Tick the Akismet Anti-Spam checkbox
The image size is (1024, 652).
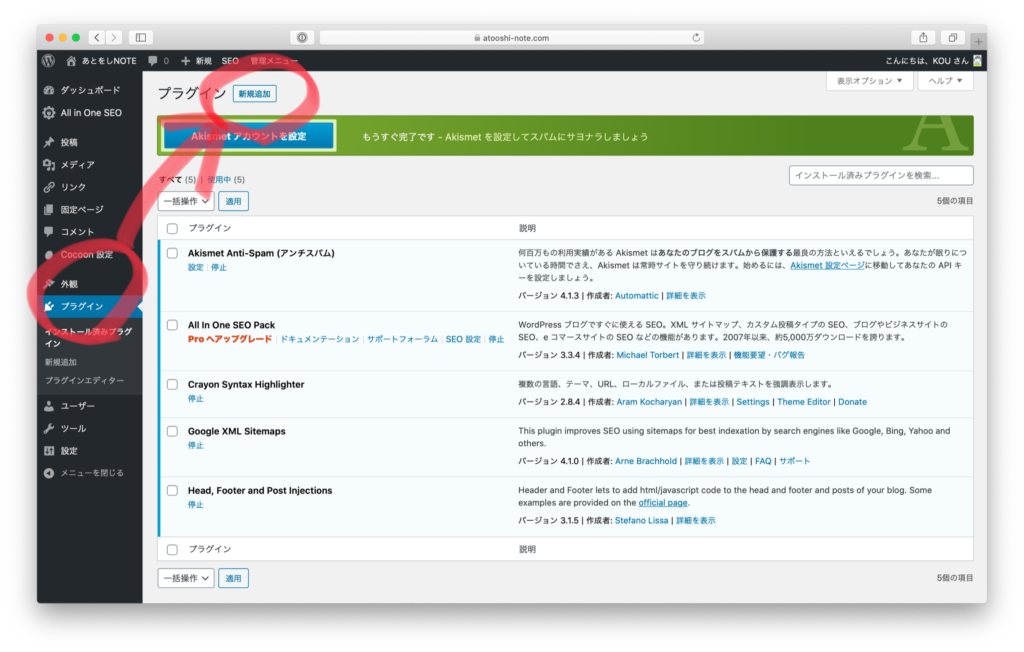pyautogui.click(x=172, y=253)
